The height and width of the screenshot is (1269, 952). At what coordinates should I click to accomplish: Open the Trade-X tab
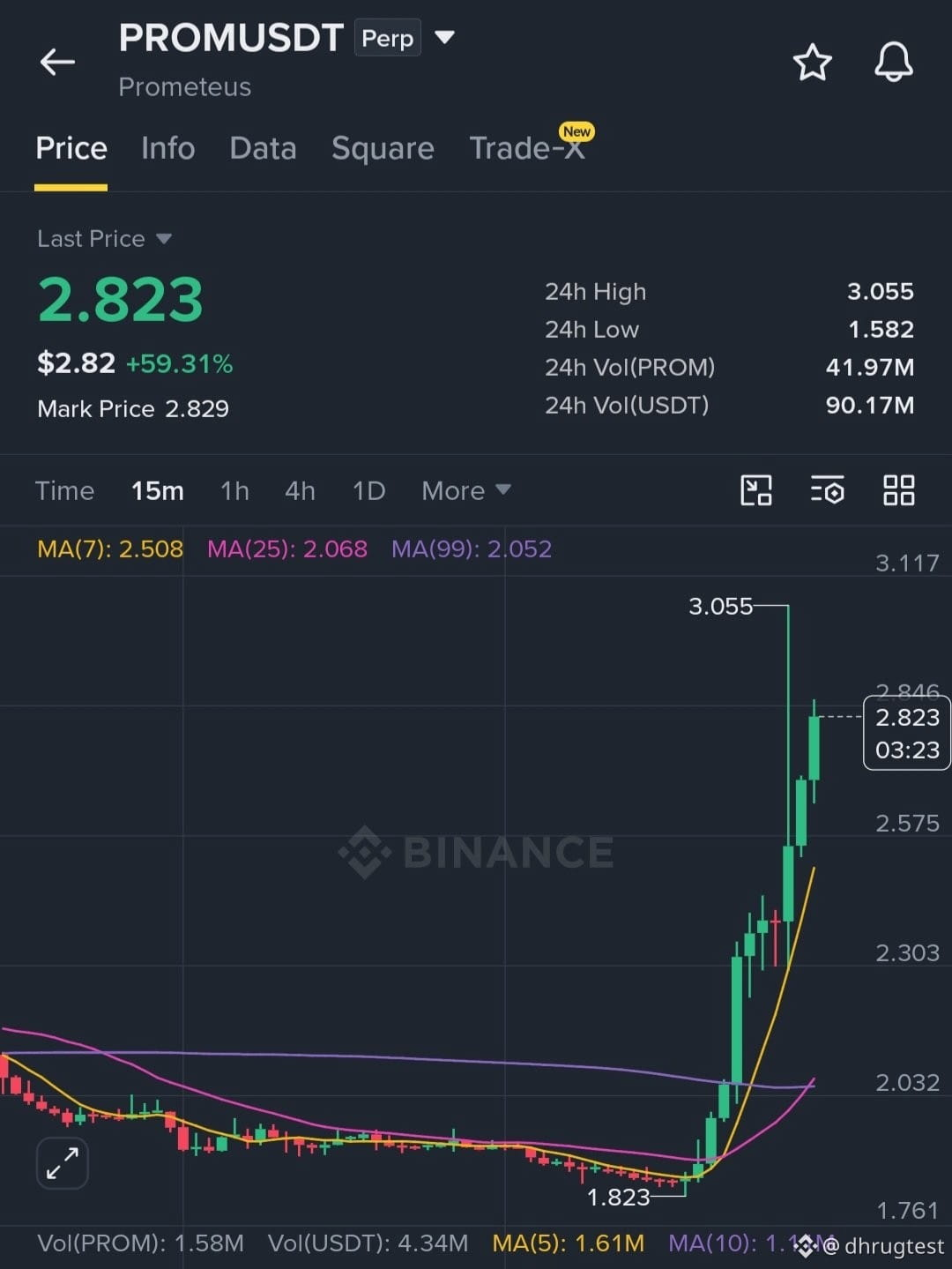(527, 148)
